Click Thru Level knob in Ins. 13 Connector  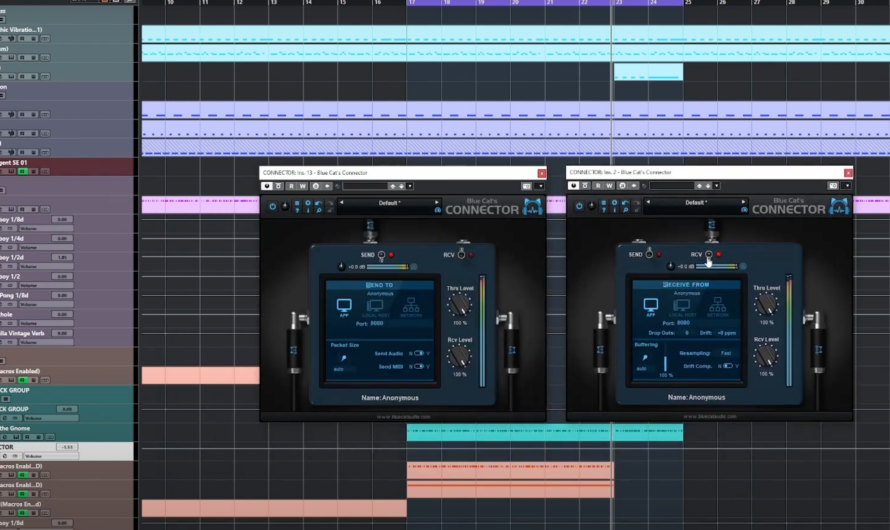pos(459,305)
